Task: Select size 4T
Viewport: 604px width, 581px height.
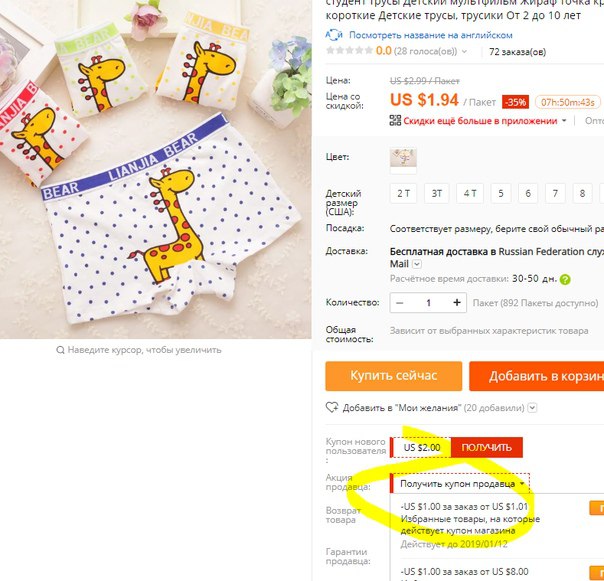Action: click(470, 193)
